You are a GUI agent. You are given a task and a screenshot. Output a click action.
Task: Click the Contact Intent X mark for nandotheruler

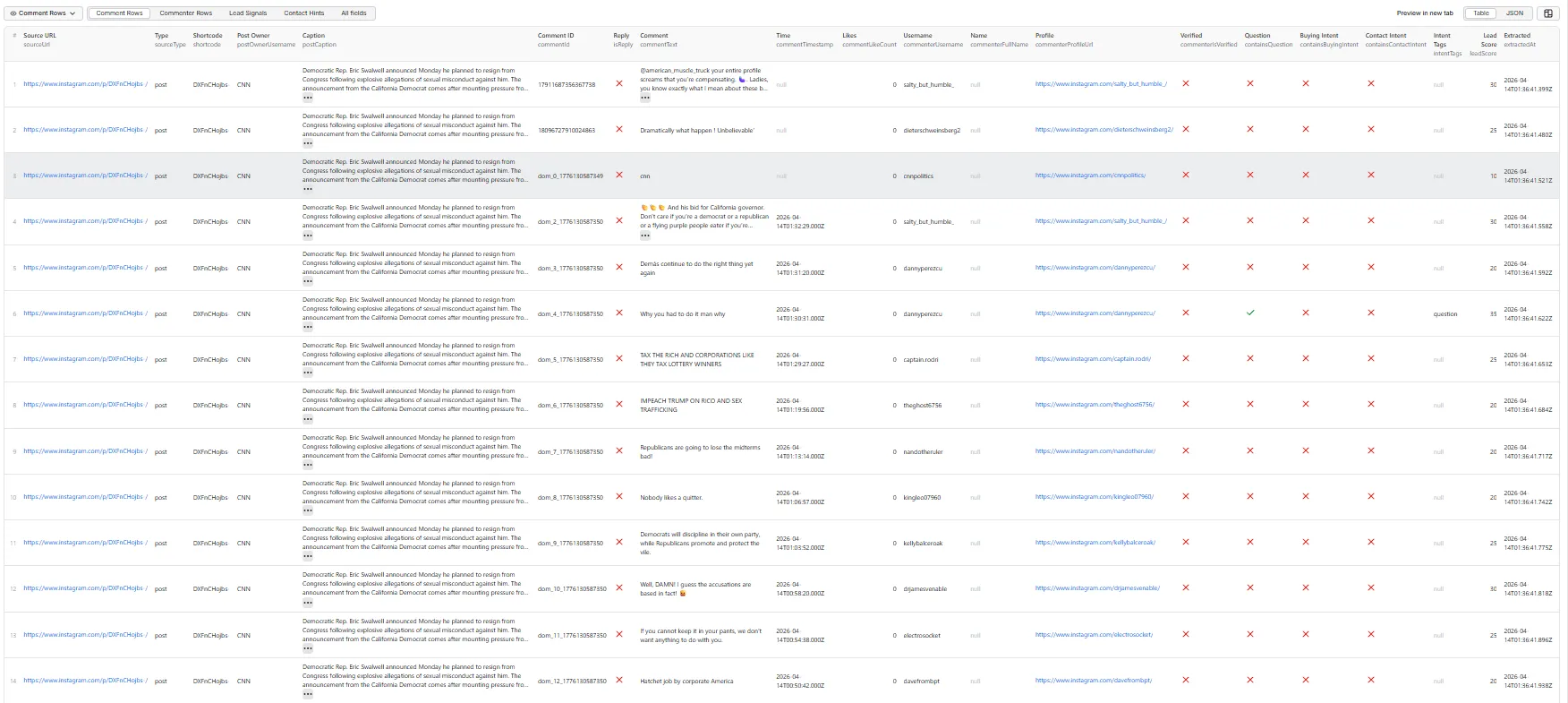click(x=1371, y=450)
